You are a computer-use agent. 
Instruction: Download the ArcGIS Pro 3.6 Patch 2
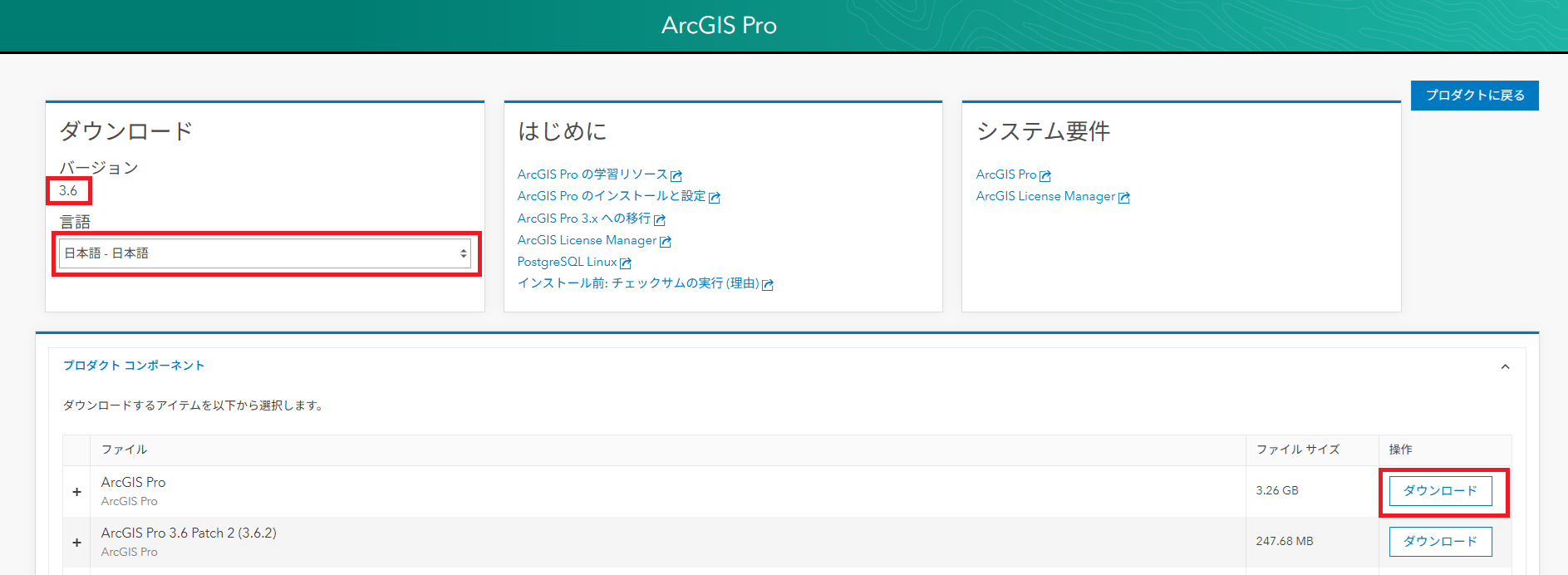point(1440,542)
